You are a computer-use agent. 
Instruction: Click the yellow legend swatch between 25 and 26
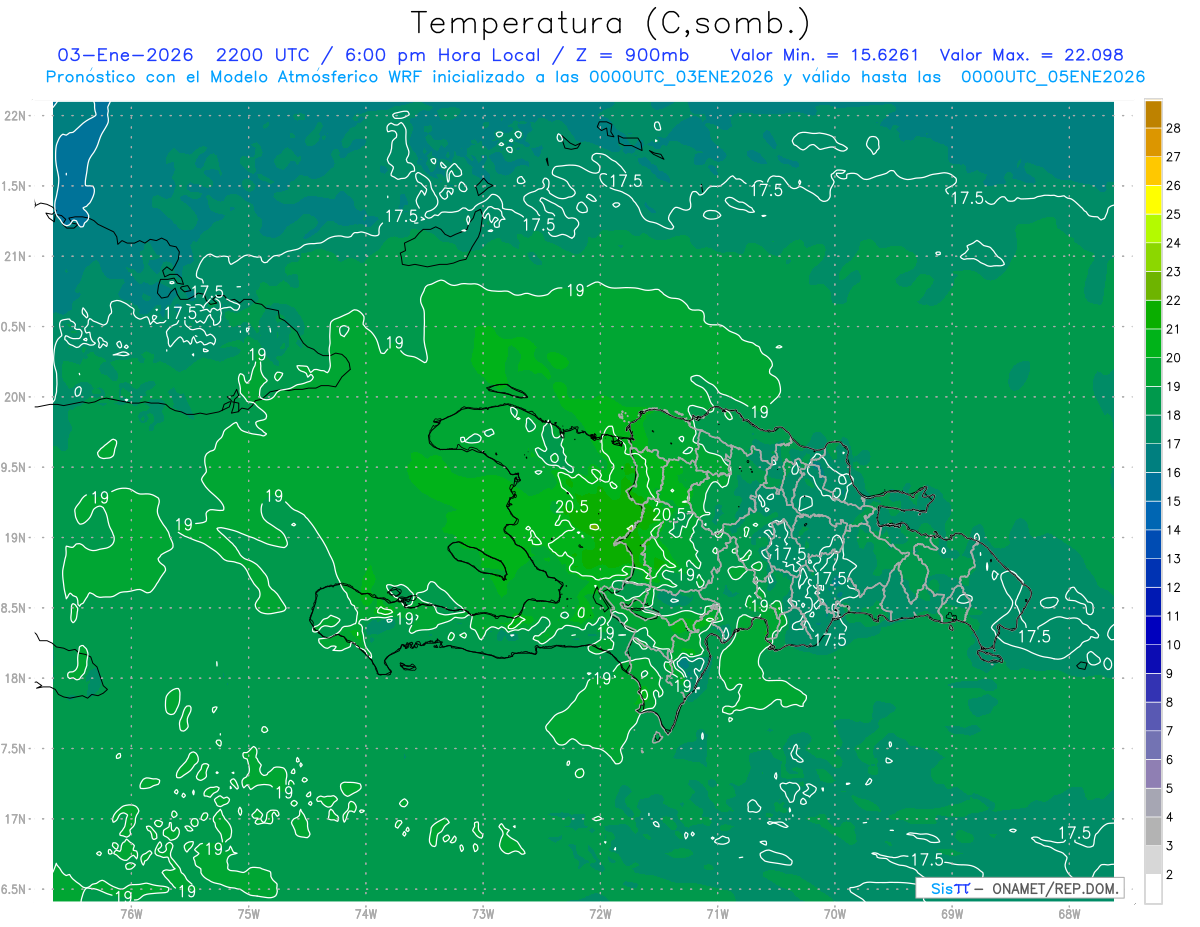(1154, 199)
